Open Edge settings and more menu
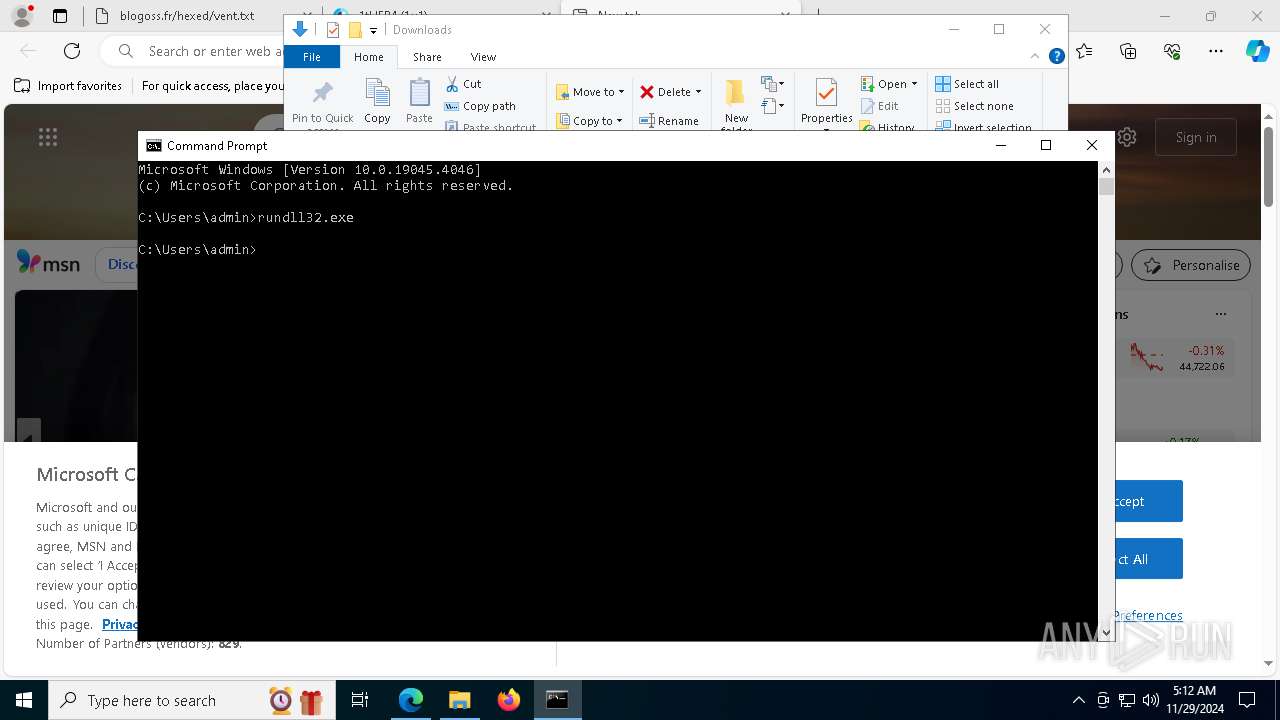Viewport: 1280px width, 720px height. (x=1216, y=51)
